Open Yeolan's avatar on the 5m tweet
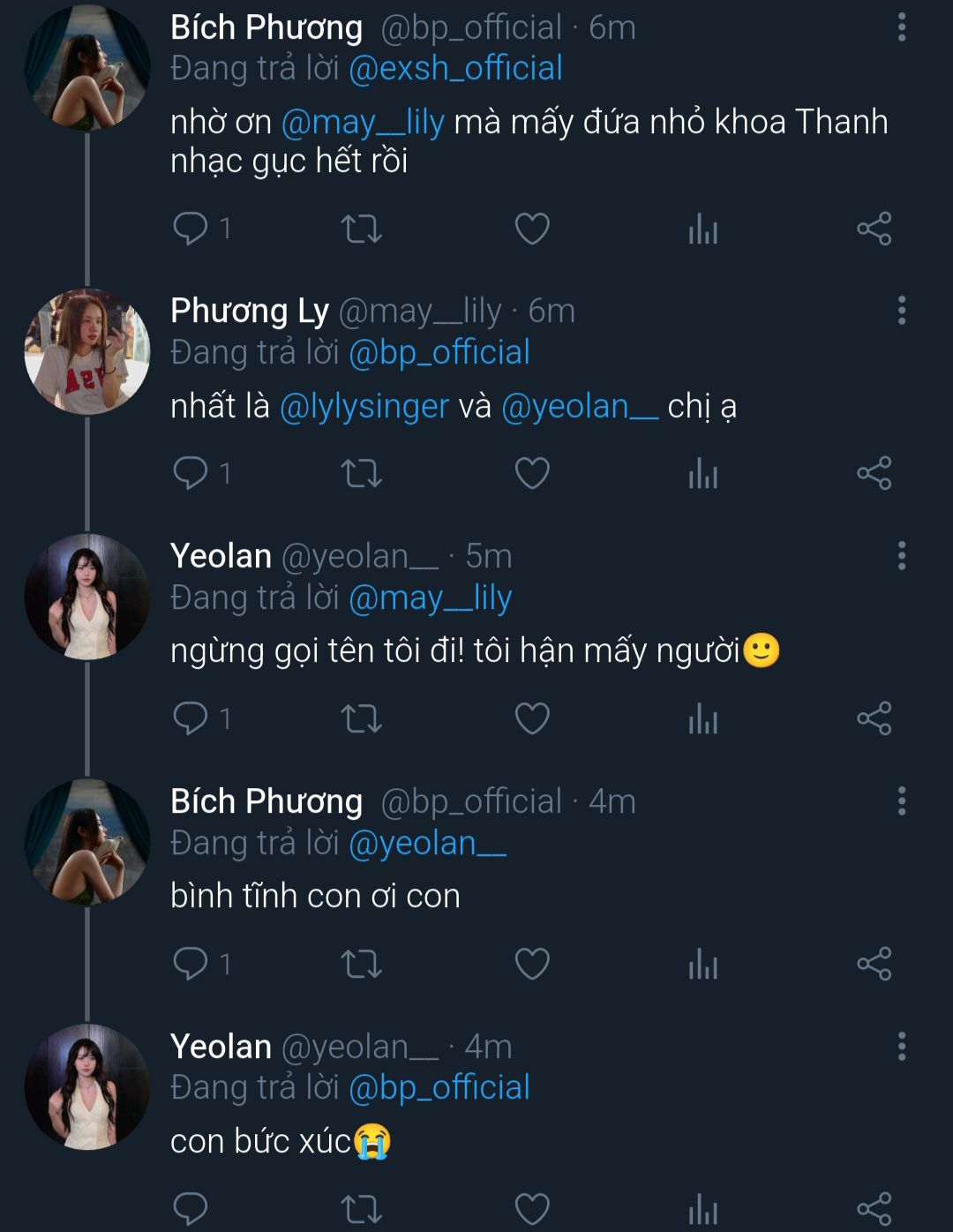The image size is (953, 1232). (86, 597)
